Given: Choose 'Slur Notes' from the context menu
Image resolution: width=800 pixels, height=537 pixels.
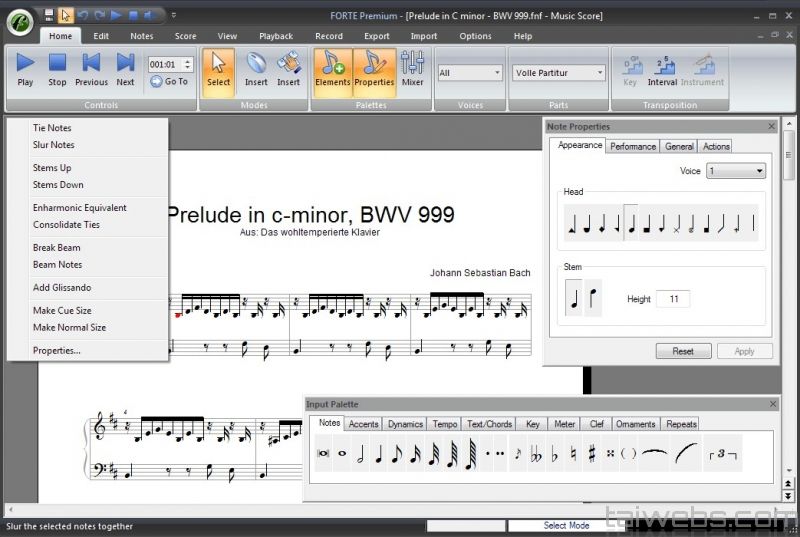Looking at the screenshot, I should (53, 145).
